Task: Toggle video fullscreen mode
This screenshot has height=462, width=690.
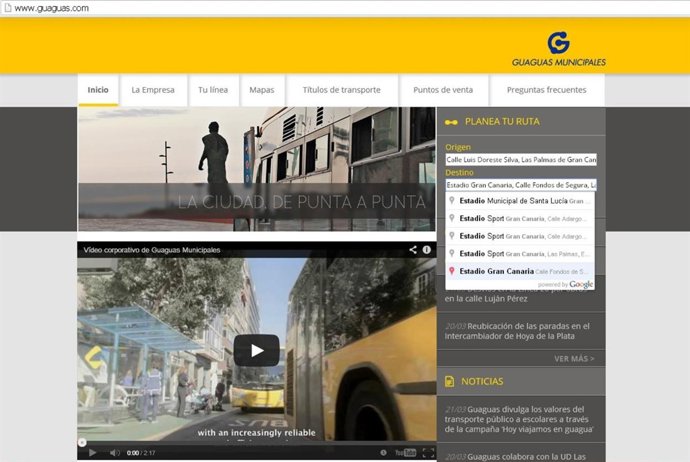Action: pos(428,452)
